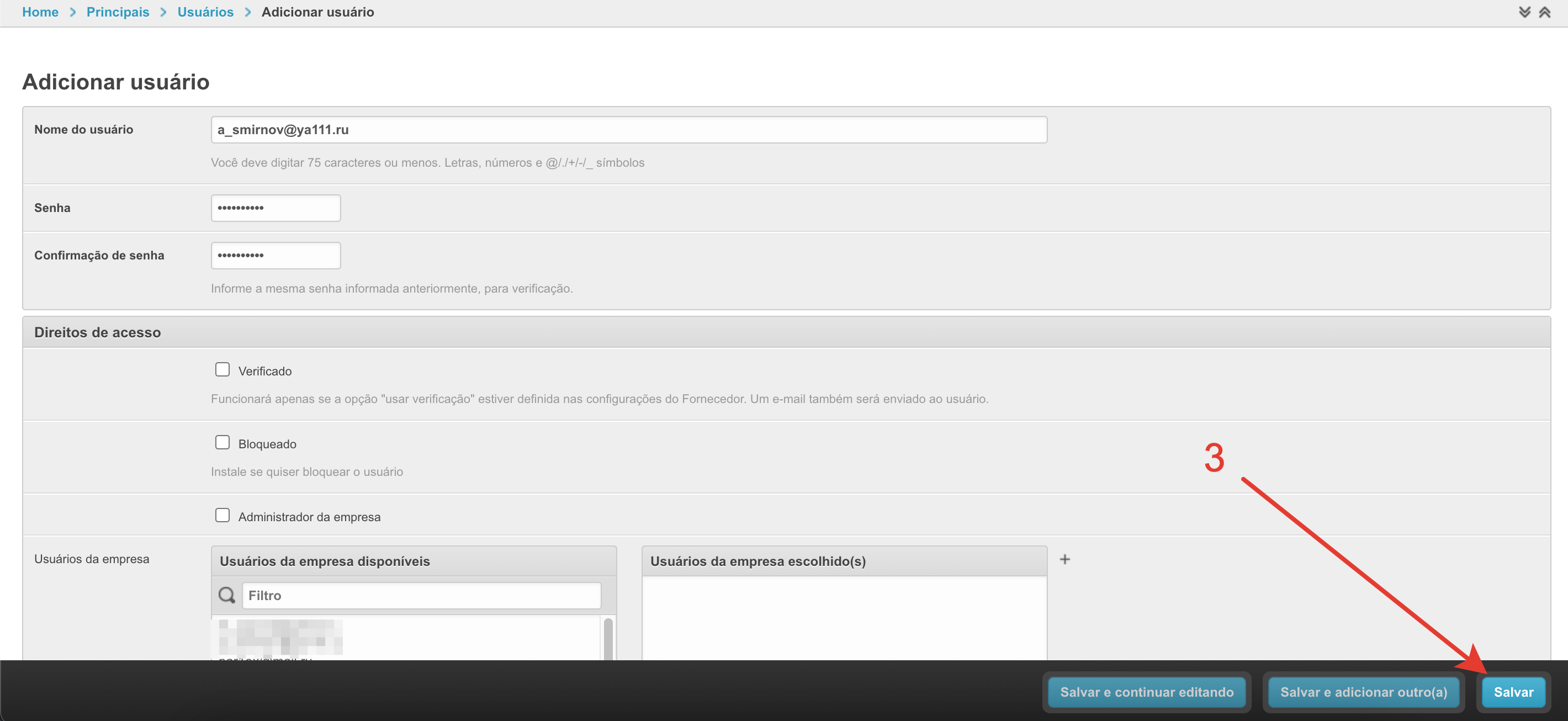Click breadcrumb arrow after Home
The width and height of the screenshot is (1568, 721).
coord(72,12)
